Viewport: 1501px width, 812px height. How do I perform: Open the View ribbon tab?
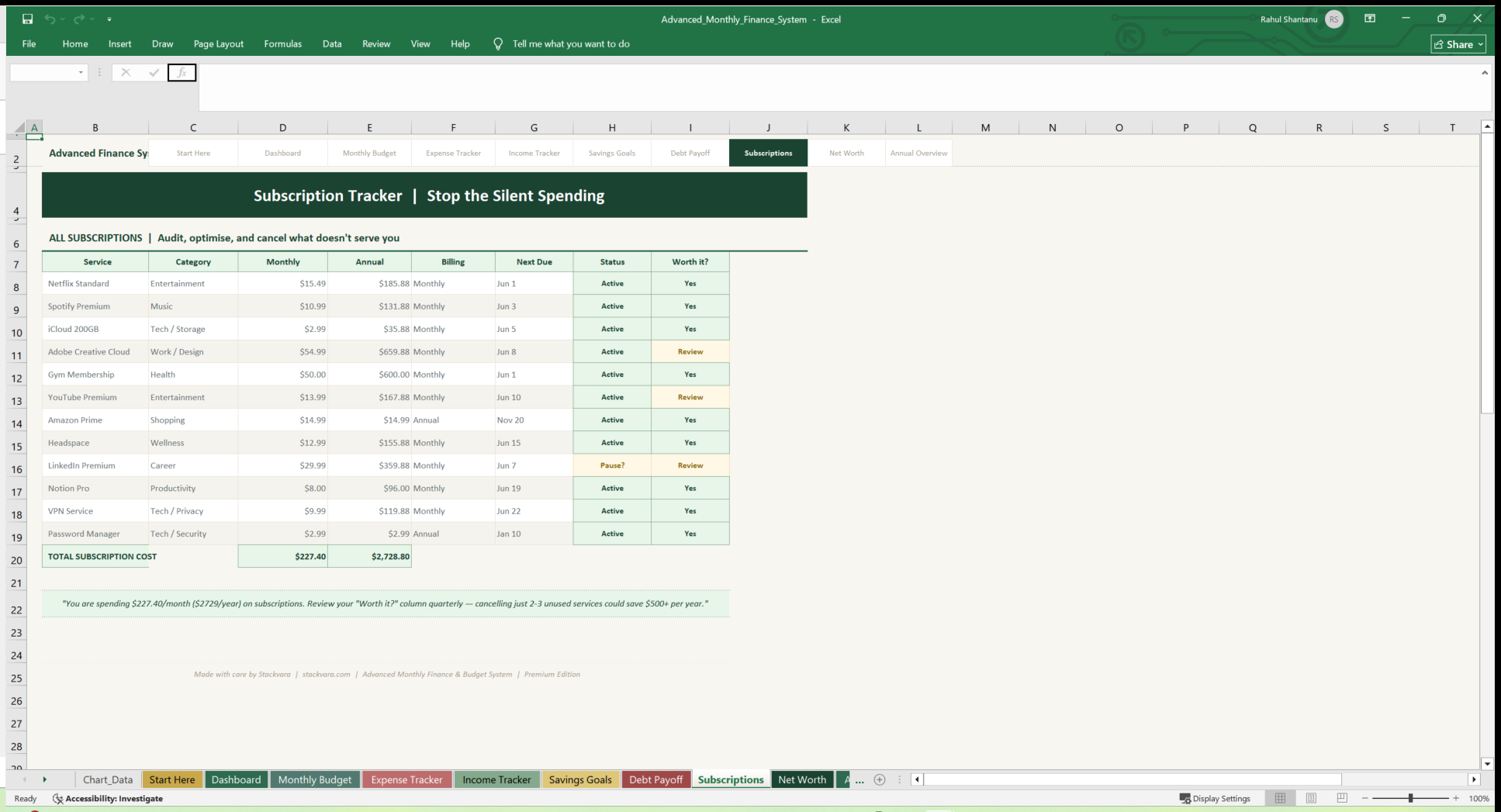click(x=420, y=44)
